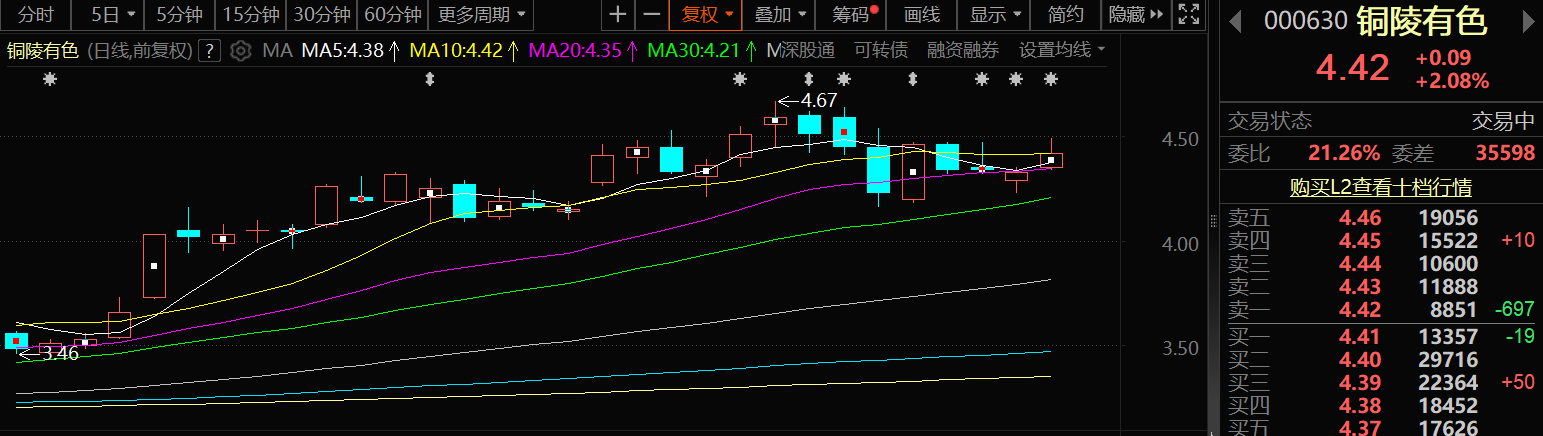Click the minus zoom-out chart button
This screenshot has width=1543, height=436.
point(651,14)
